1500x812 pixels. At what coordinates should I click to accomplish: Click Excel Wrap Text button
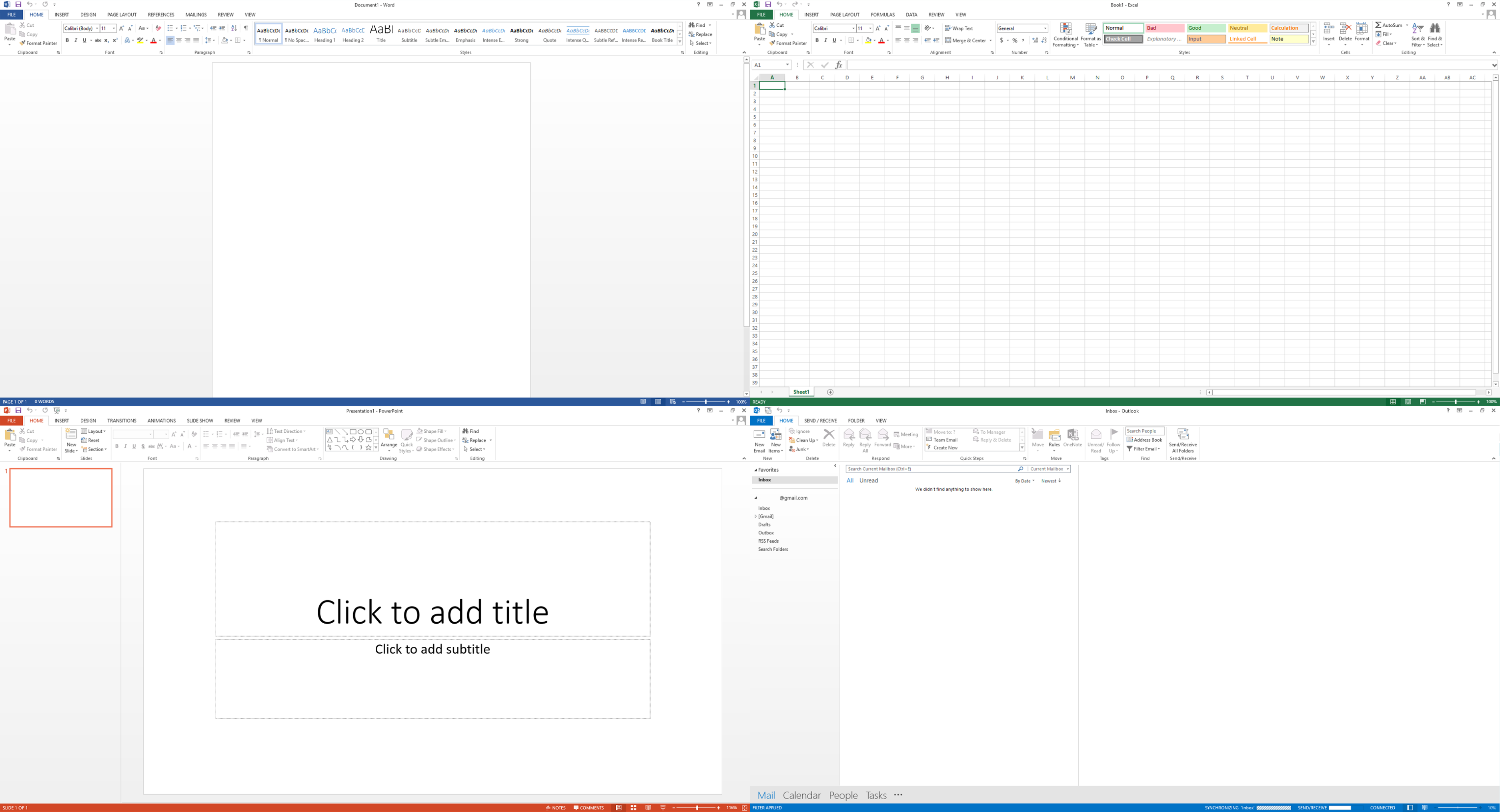[959, 28]
